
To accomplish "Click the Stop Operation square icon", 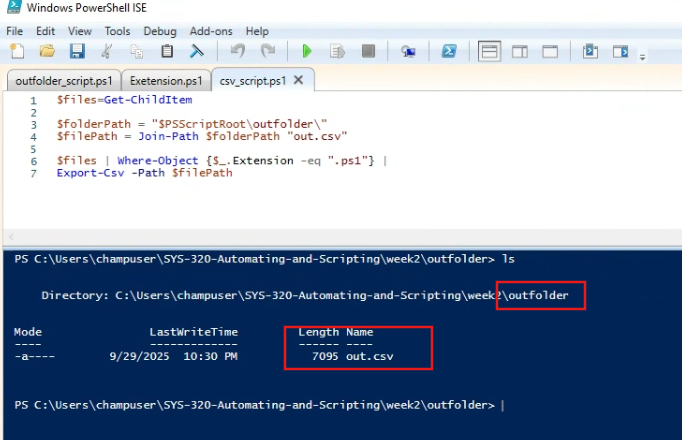I will [368, 51].
